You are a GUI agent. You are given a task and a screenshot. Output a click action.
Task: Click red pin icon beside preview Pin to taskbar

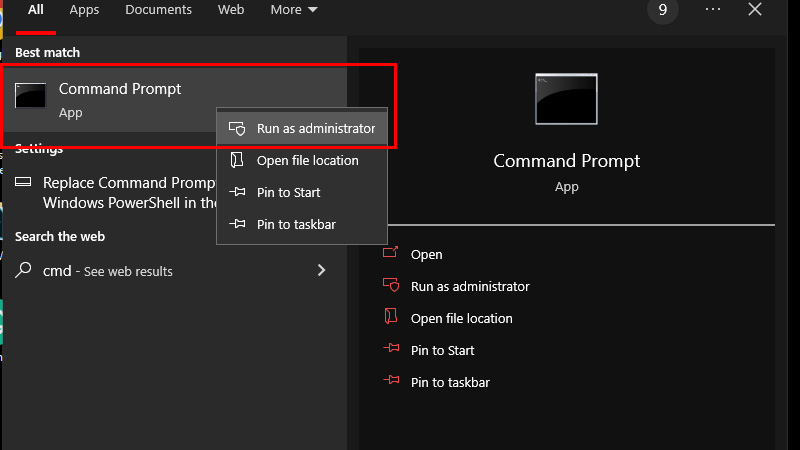tap(391, 380)
